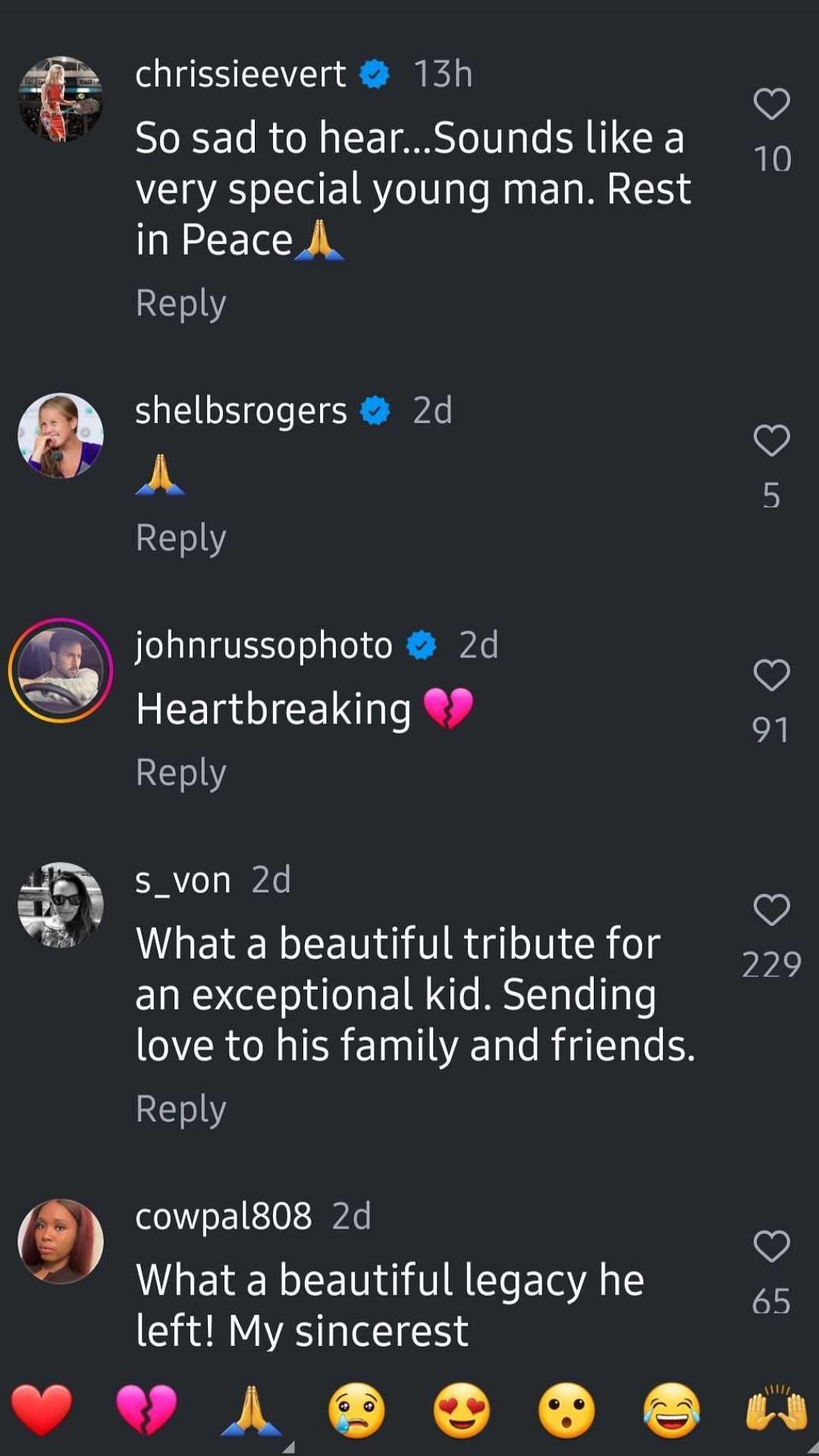This screenshot has width=819, height=1456.
Task: Open johnrussophoto's story from profile picture
Action: [61, 670]
